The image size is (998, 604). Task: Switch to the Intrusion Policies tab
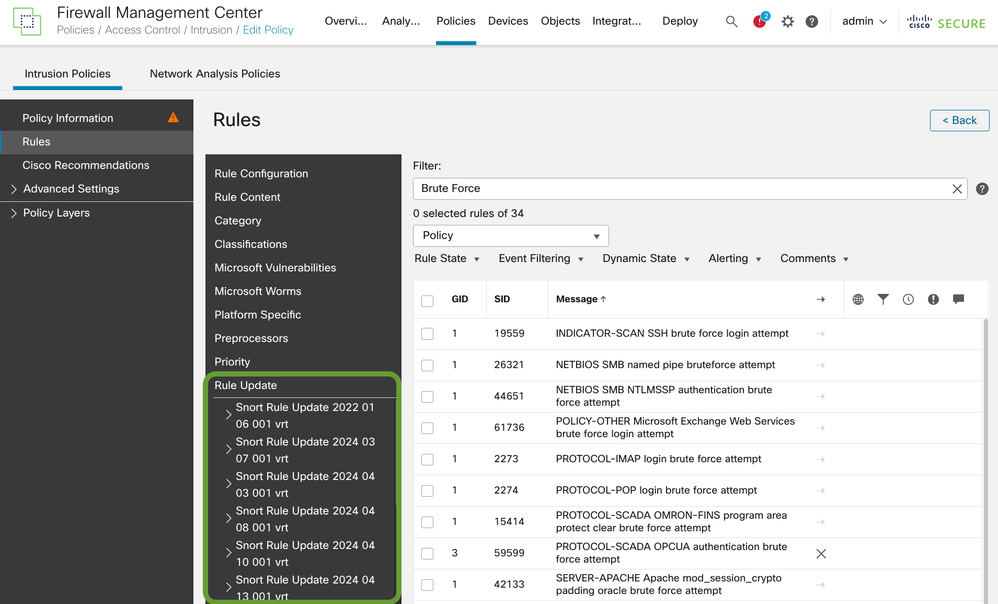[x=67, y=74]
